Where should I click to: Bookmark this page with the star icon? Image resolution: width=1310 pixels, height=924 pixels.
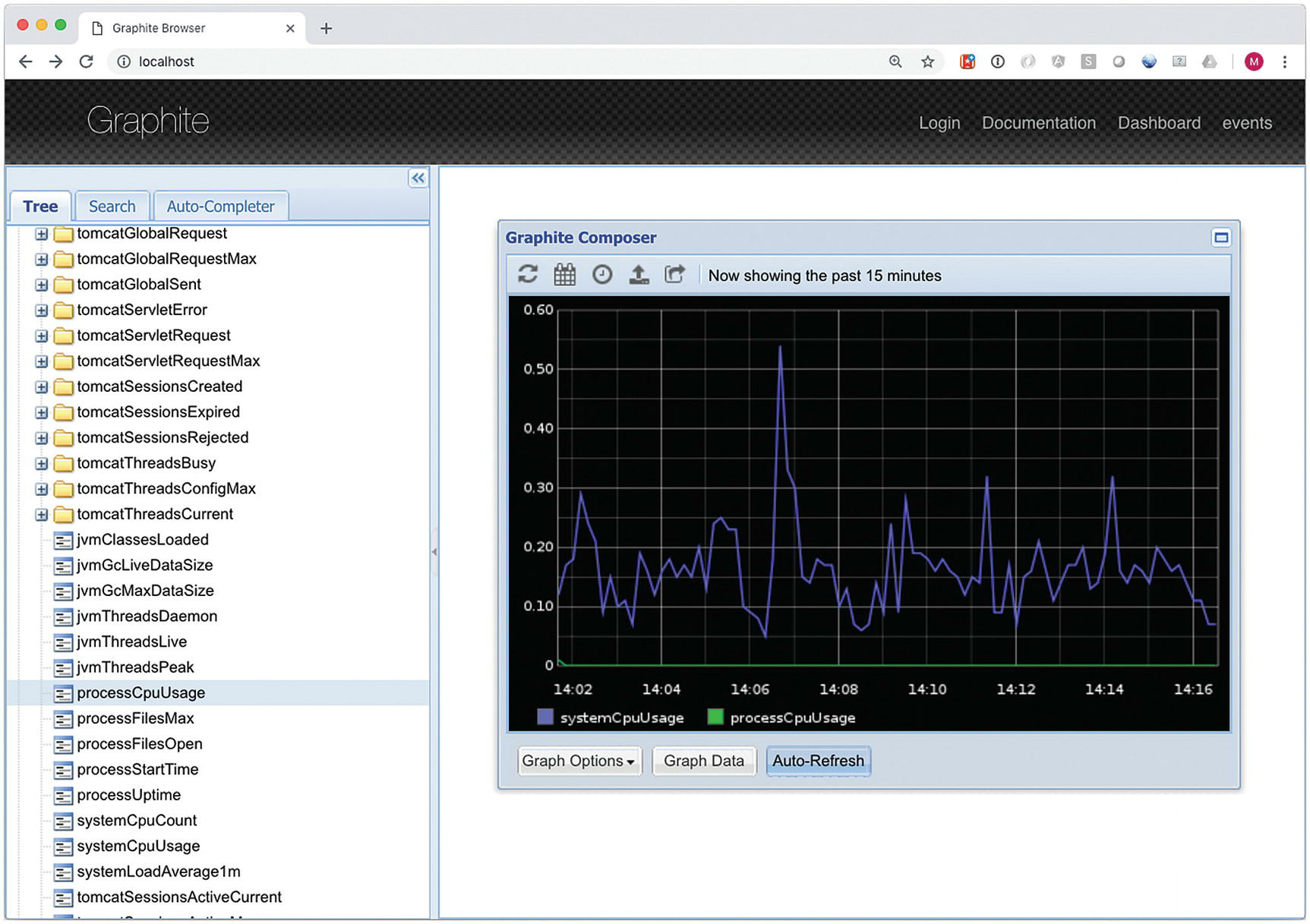927,62
